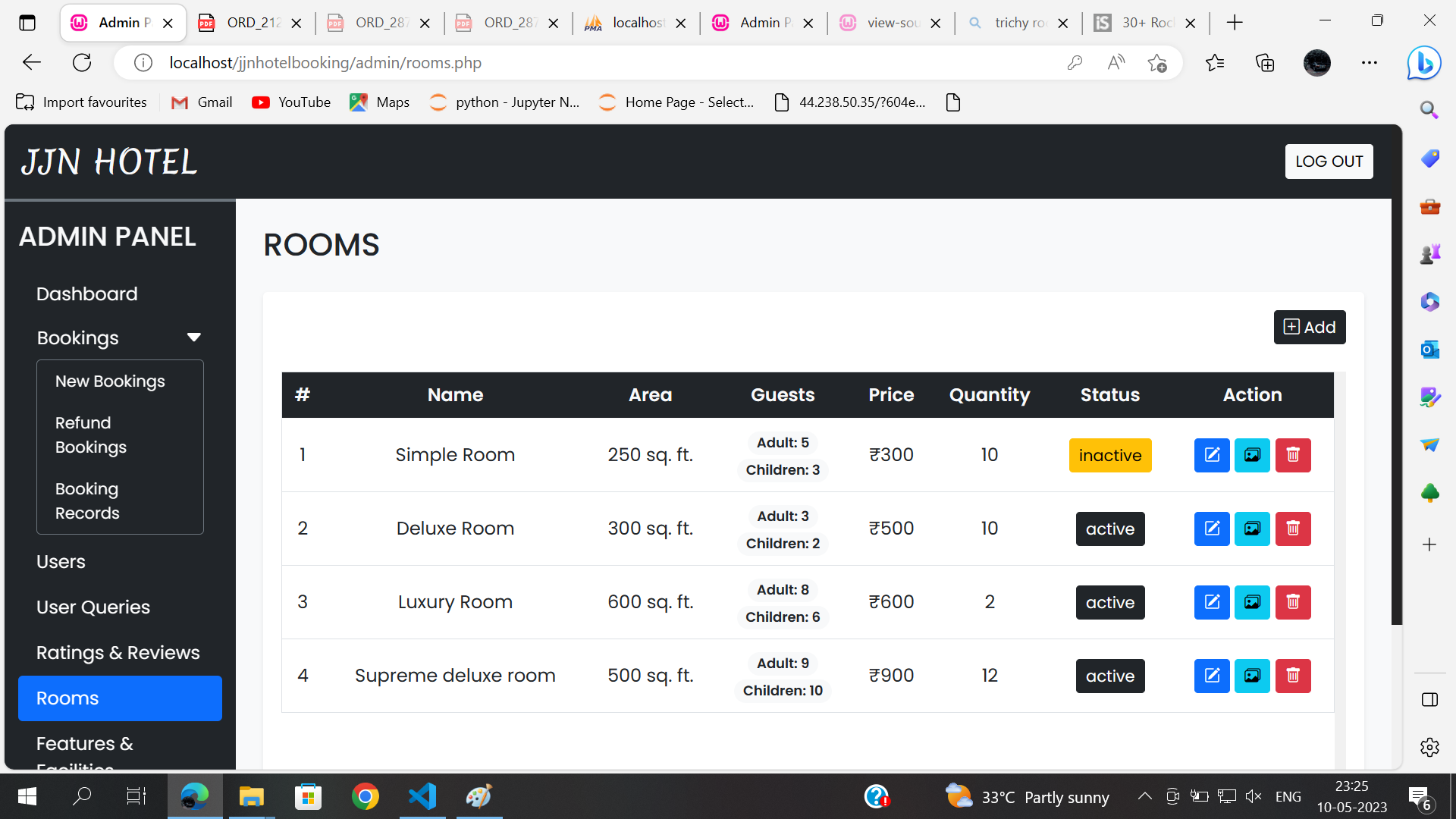Open browser settings and more menu
The height and width of the screenshot is (819, 1456).
coord(1369,63)
